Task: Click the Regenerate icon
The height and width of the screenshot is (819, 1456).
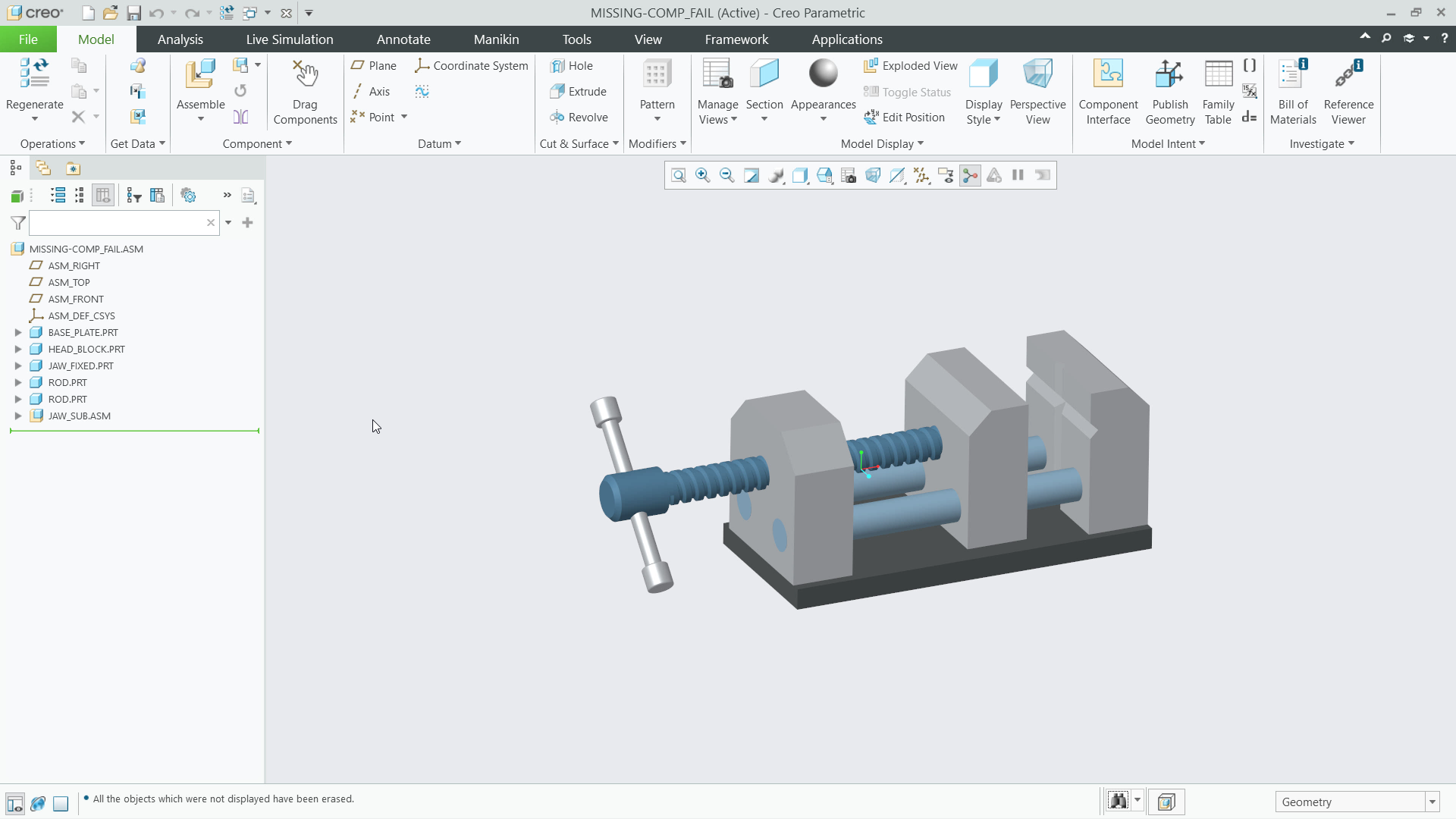Action: click(x=34, y=74)
